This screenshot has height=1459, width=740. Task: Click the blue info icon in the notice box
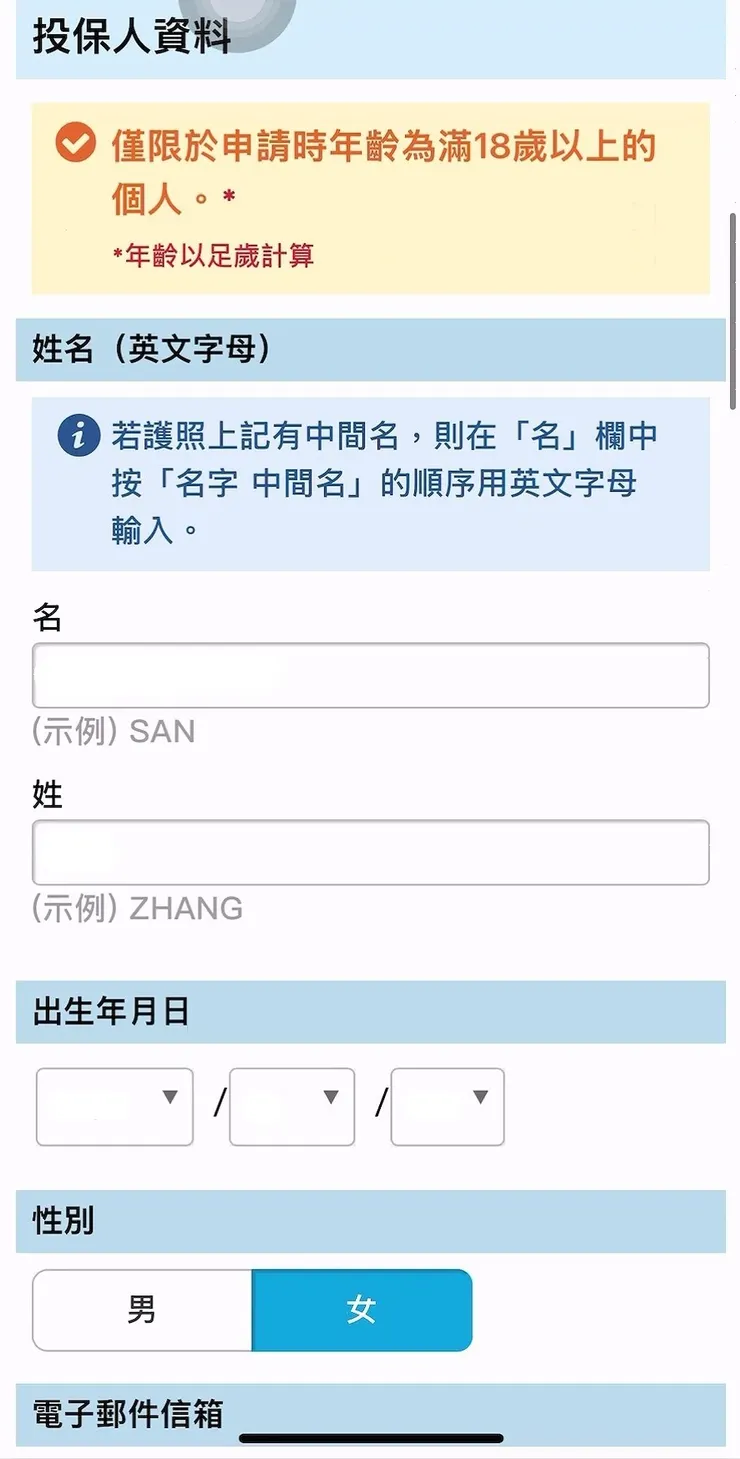point(77,435)
